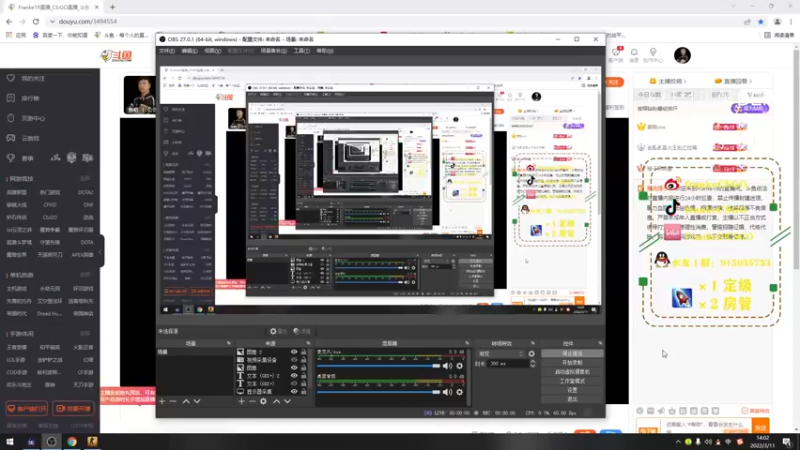Toggle visibility of 显示器采集 source

[x=294, y=392]
